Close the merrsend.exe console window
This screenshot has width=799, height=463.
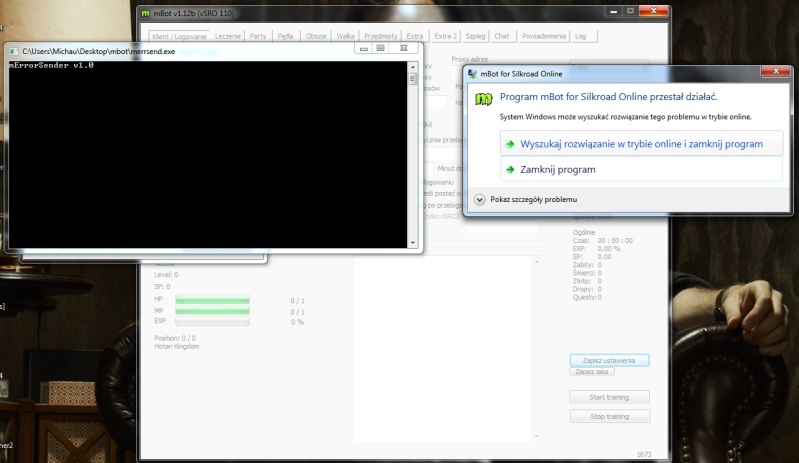404,48
